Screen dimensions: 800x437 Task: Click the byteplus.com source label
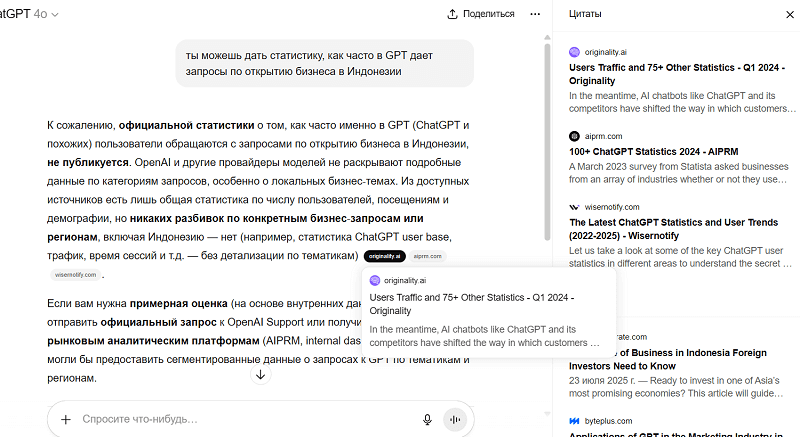[608, 421]
